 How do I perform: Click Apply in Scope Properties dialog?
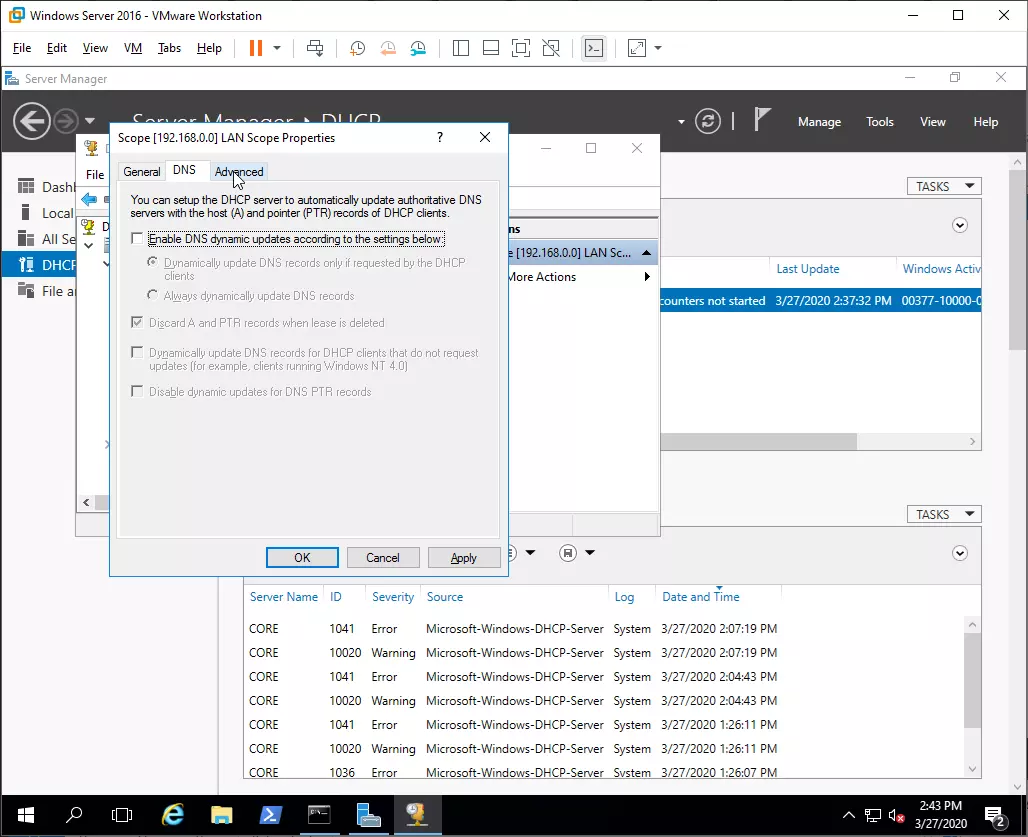464,558
